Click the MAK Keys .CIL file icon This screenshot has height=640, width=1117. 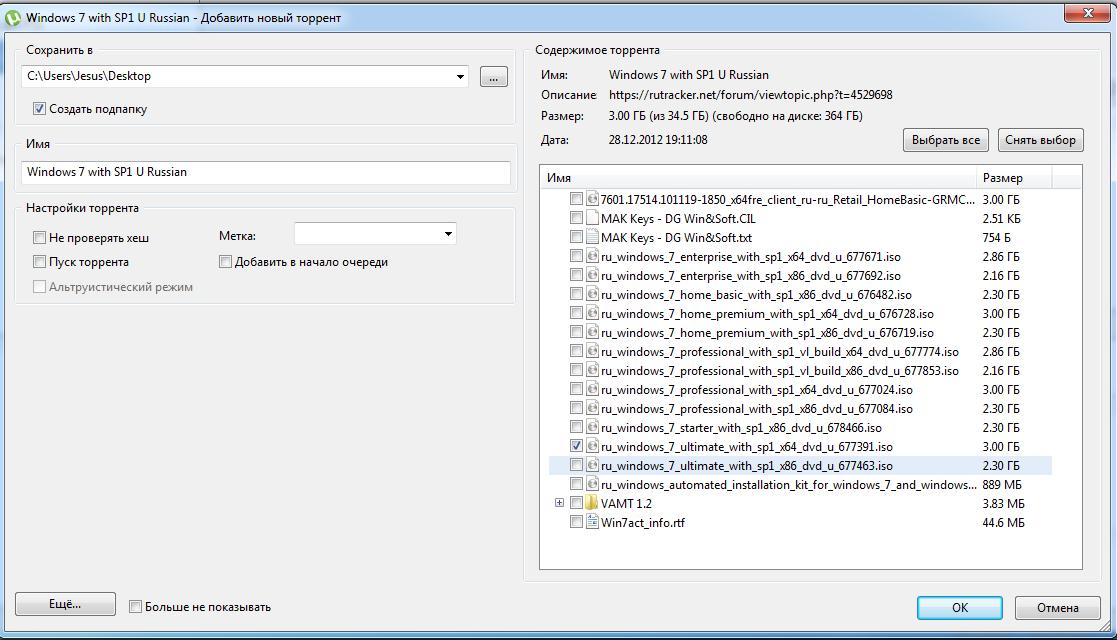(x=592, y=218)
